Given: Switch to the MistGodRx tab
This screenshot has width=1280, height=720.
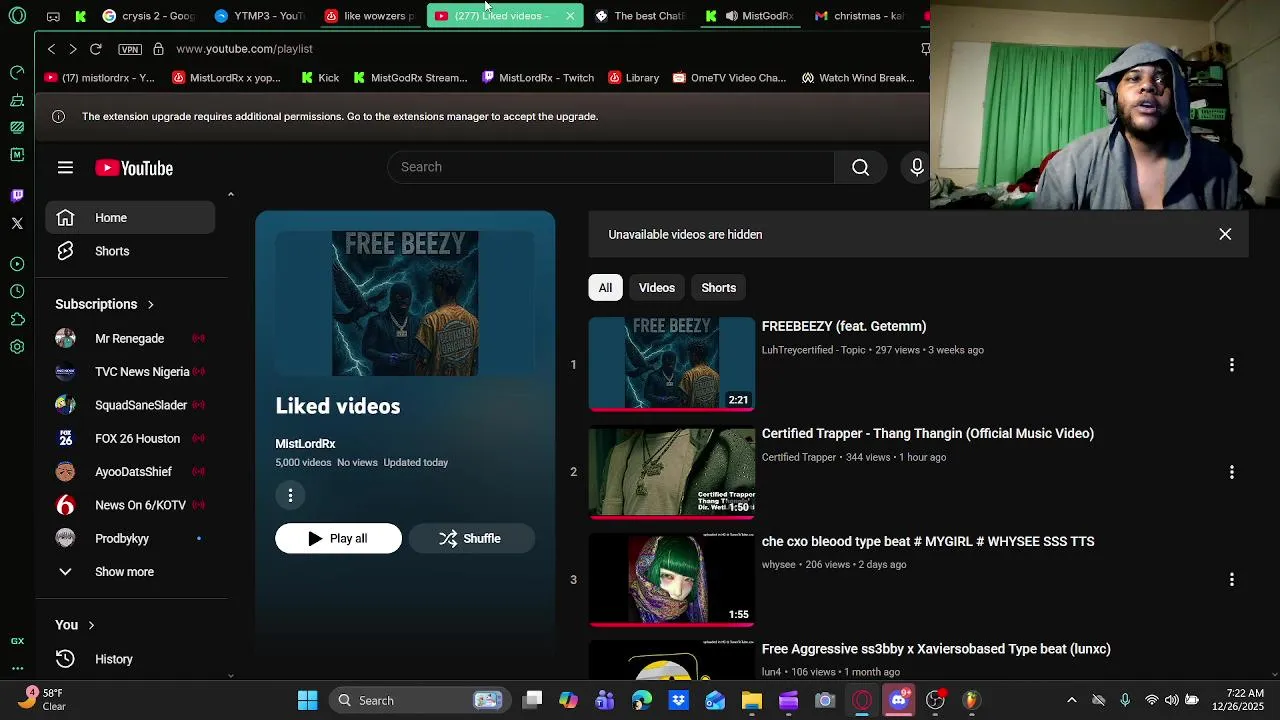Looking at the screenshot, I should (x=750, y=16).
